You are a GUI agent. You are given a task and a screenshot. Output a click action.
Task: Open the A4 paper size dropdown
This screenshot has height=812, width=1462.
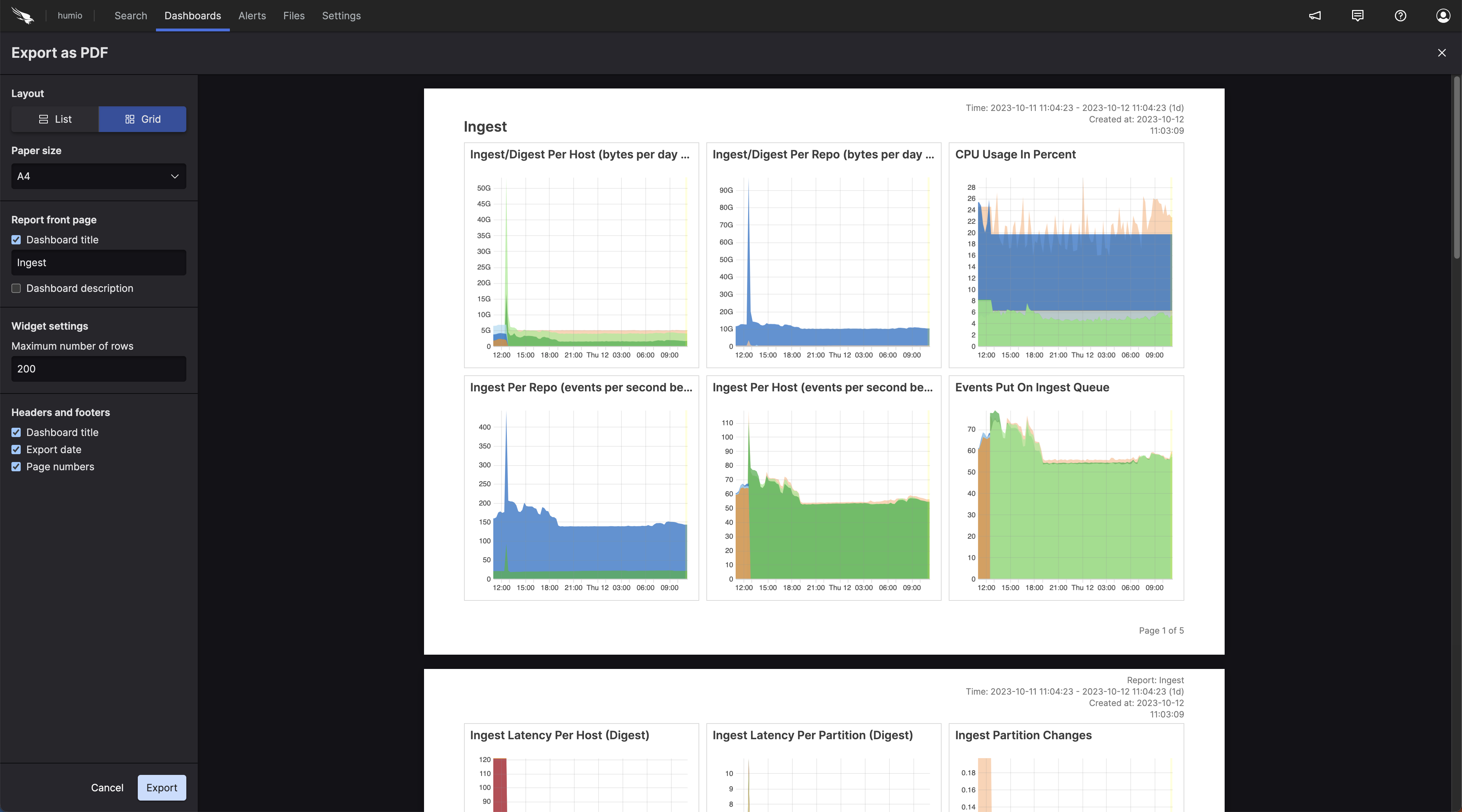click(x=99, y=177)
